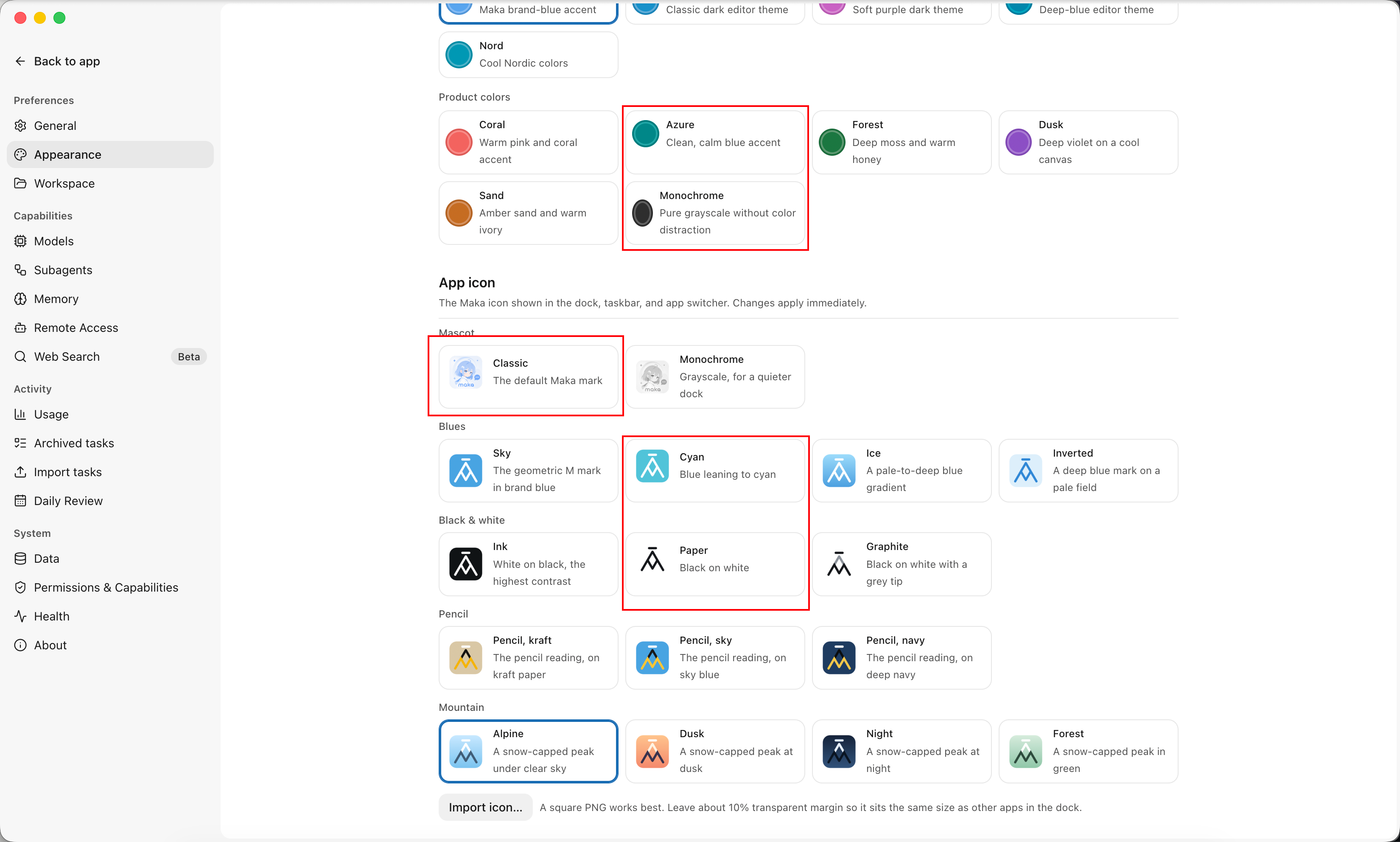Click the Import tasks upload icon
Image resolution: width=1400 pixels, height=842 pixels.
pyautogui.click(x=20, y=472)
